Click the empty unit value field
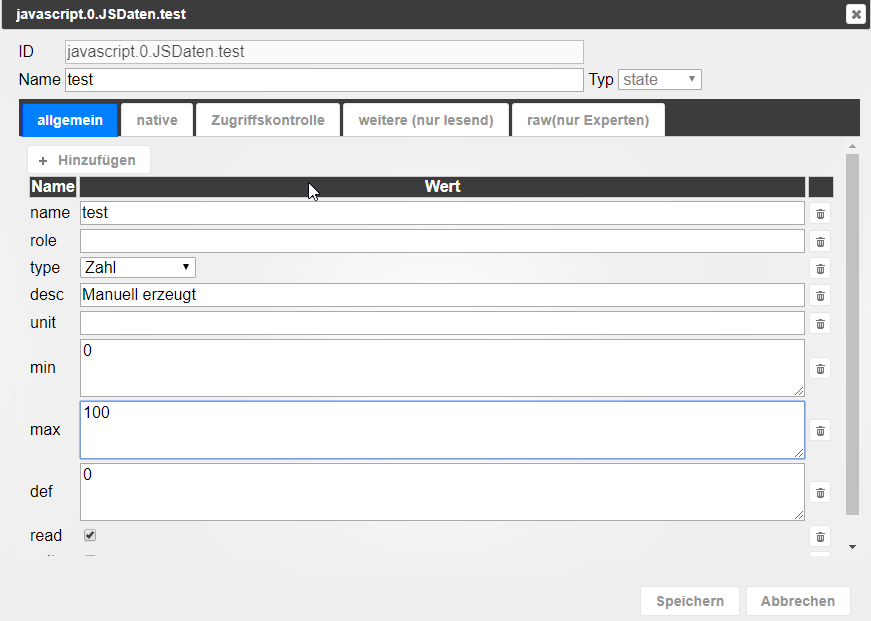 (x=442, y=323)
